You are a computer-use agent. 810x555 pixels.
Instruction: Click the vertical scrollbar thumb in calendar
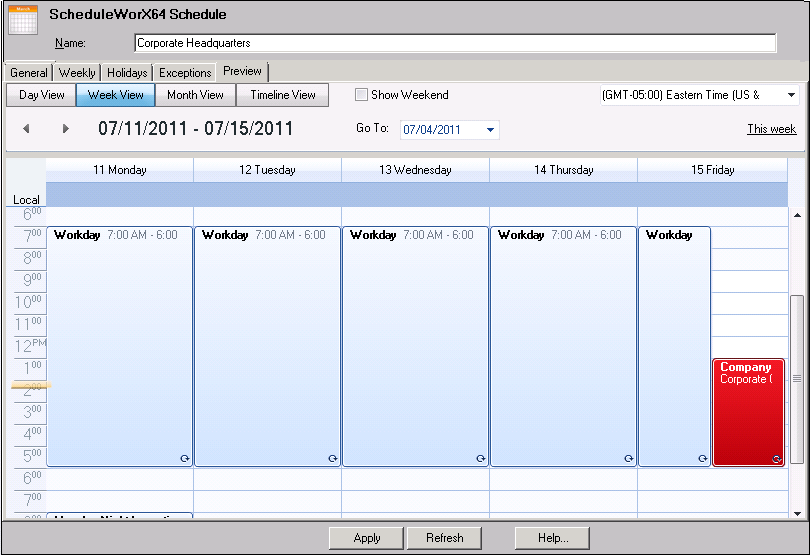[x=797, y=378]
